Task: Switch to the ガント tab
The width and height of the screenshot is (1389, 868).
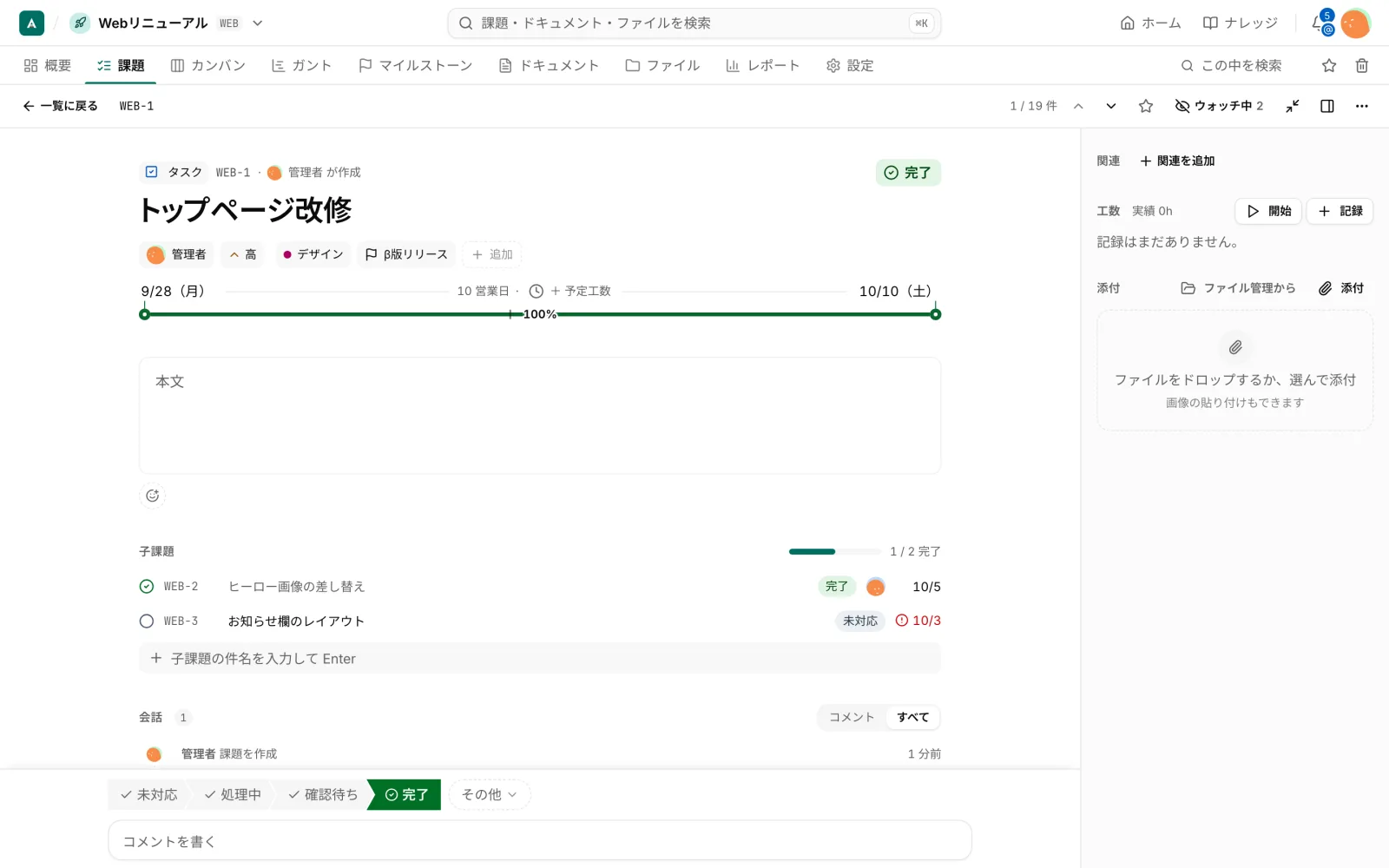Action: pyautogui.click(x=302, y=65)
